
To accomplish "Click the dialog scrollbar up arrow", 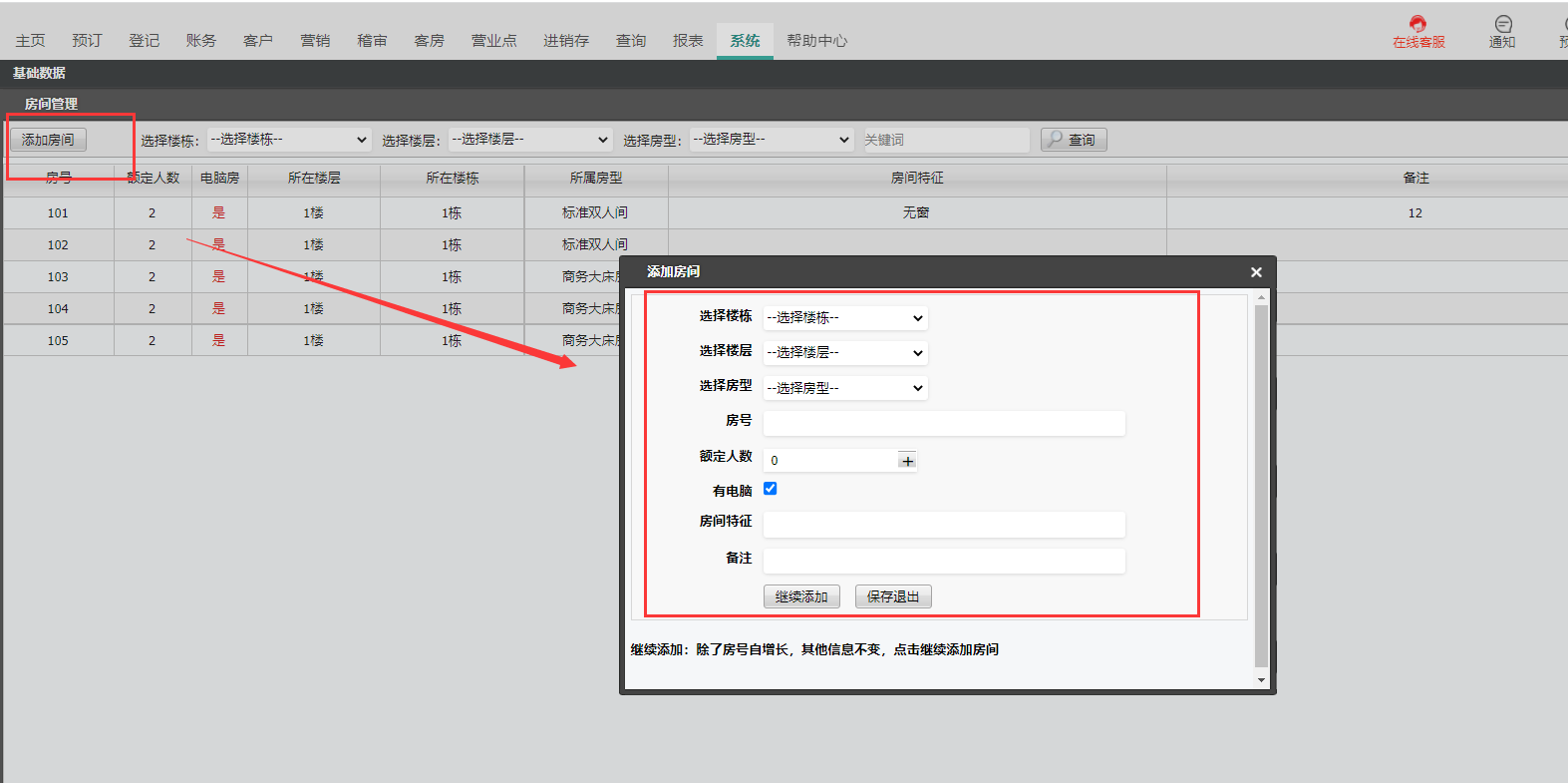I will [1261, 297].
